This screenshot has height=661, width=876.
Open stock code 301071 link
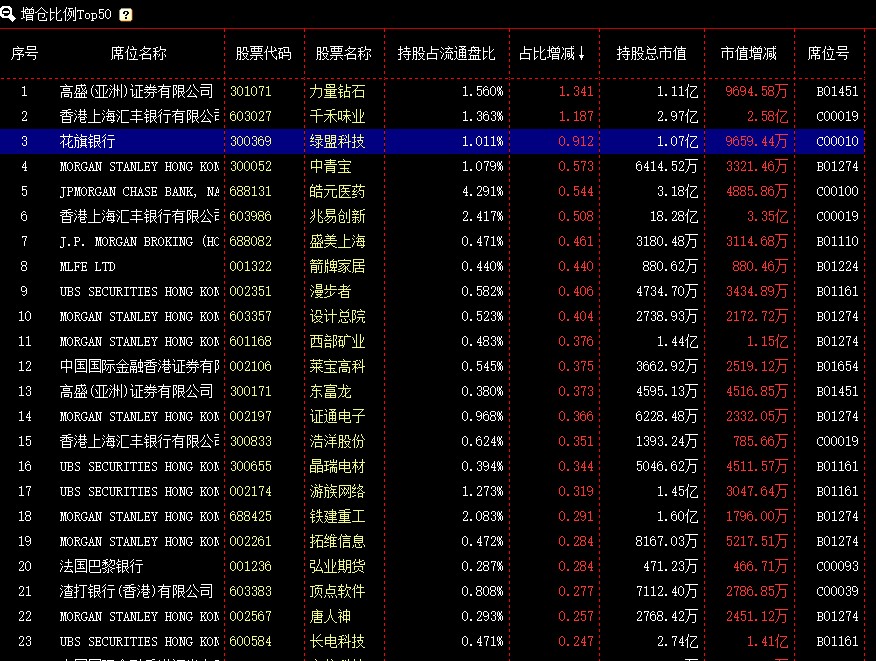pos(250,91)
